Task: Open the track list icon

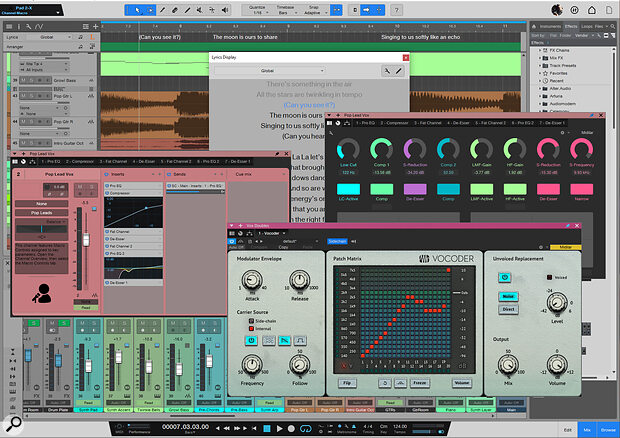Action: coord(9,26)
